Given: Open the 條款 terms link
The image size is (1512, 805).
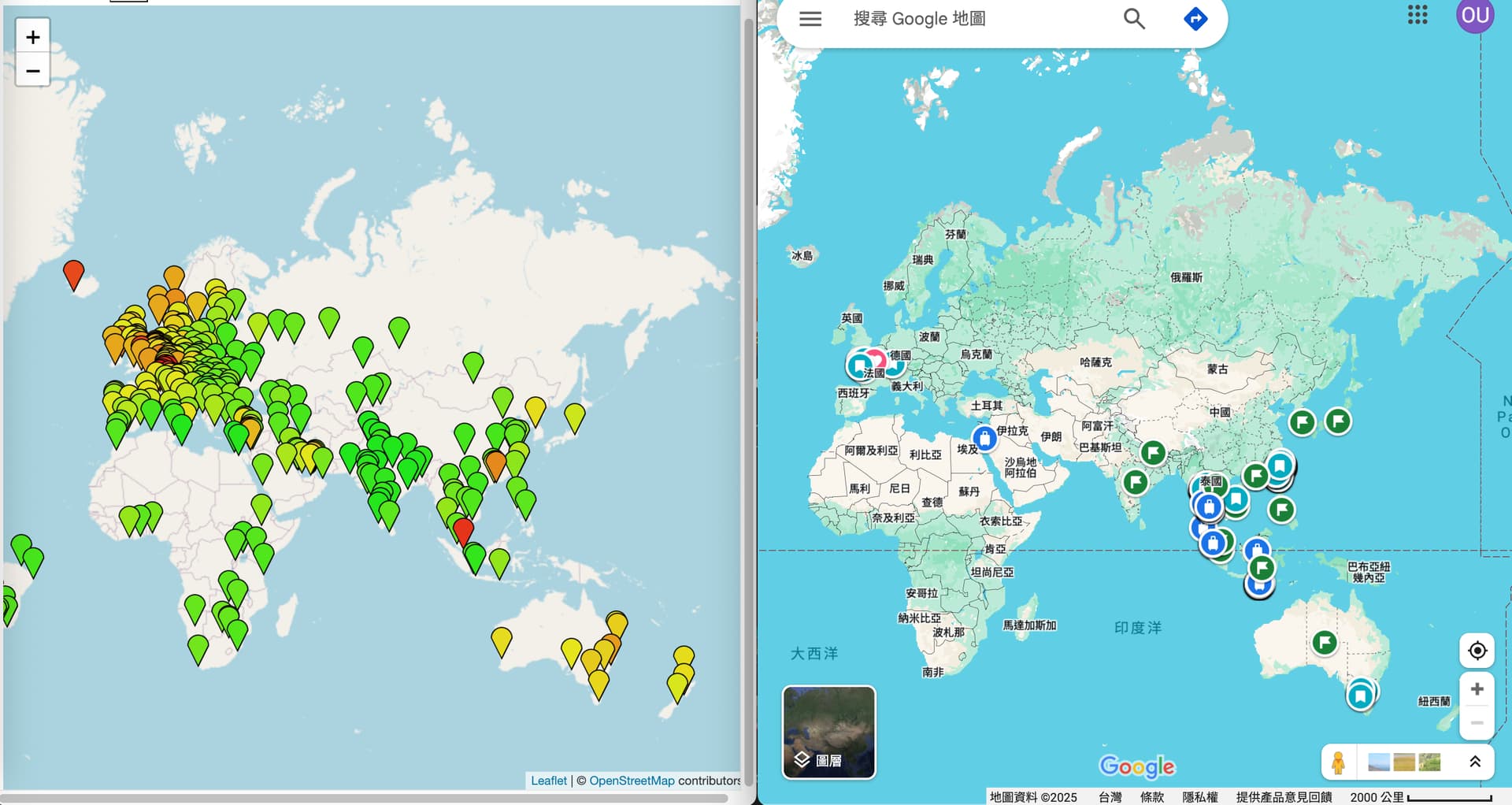Looking at the screenshot, I should click(x=1152, y=797).
